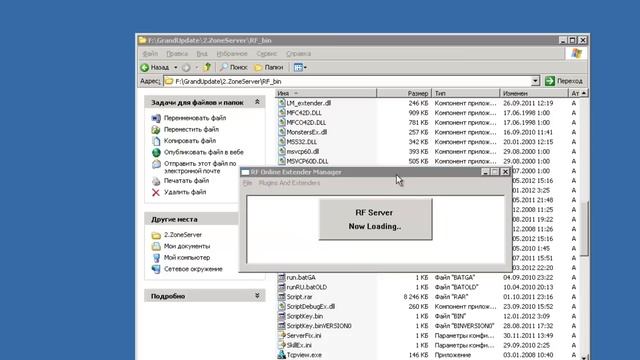This screenshot has width=640, height=360.
Task: Open the Правка menu in Explorer
Action: click(177, 53)
